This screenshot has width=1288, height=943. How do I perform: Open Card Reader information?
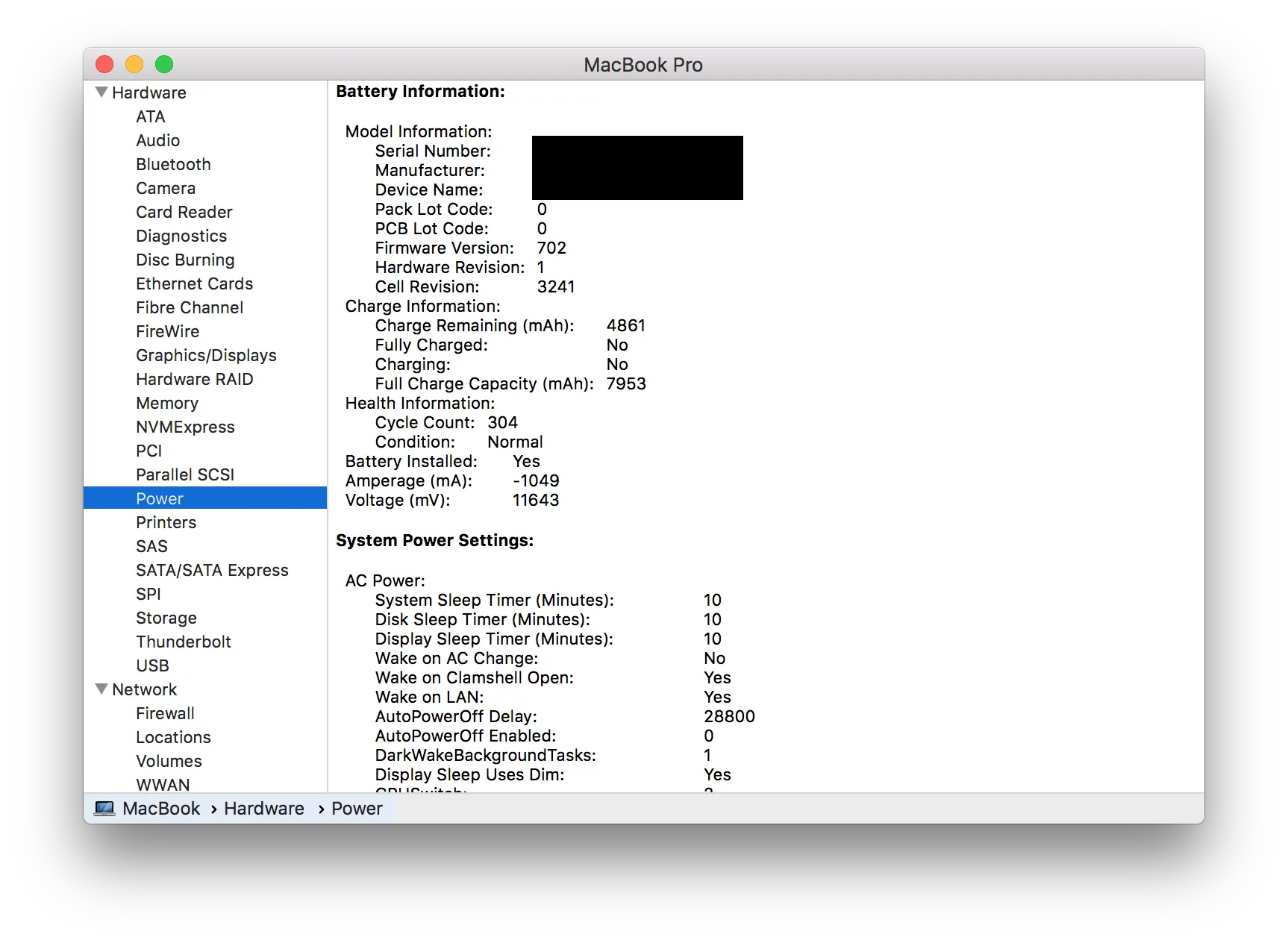pyautogui.click(x=184, y=212)
